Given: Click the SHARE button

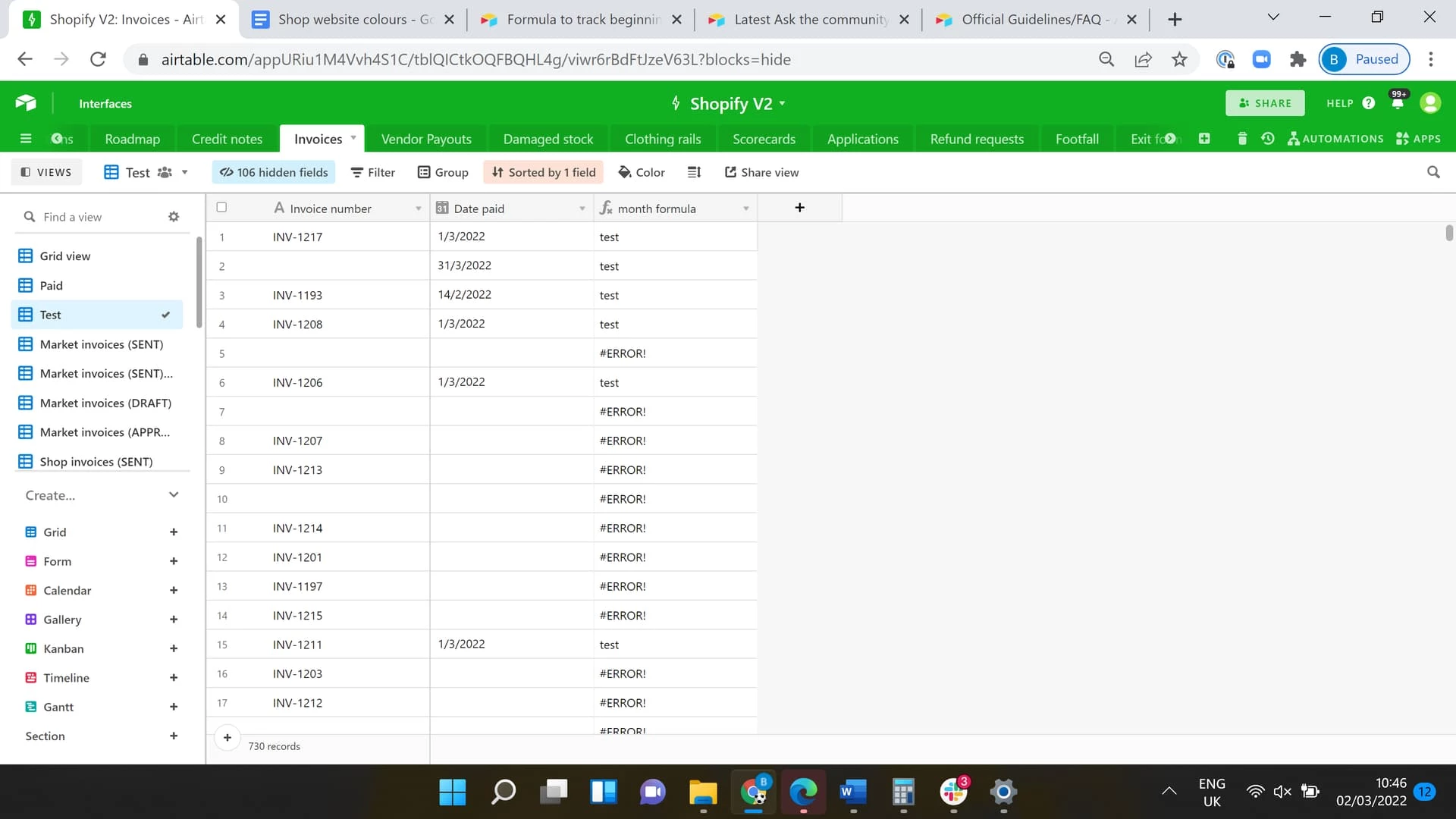Looking at the screenshot, I should point(1265,103).
